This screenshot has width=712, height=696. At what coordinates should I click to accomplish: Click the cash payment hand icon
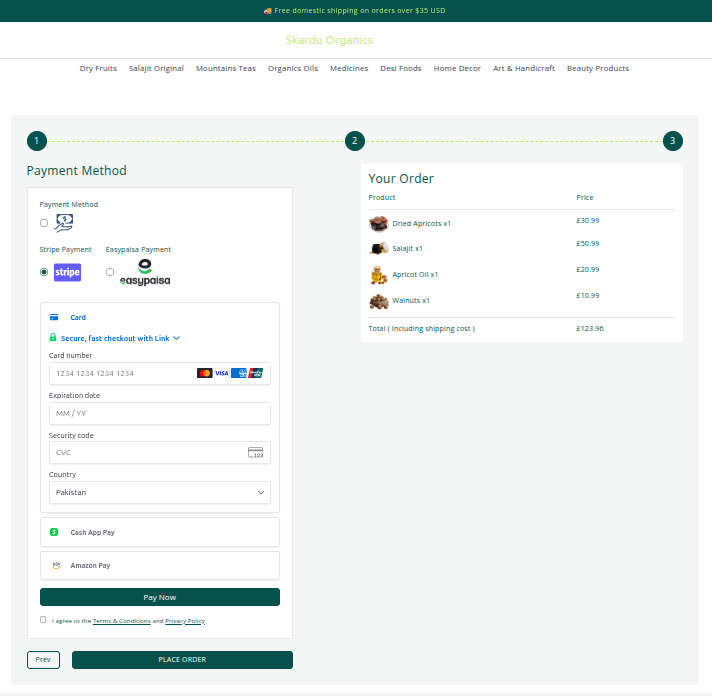[64, 223]
